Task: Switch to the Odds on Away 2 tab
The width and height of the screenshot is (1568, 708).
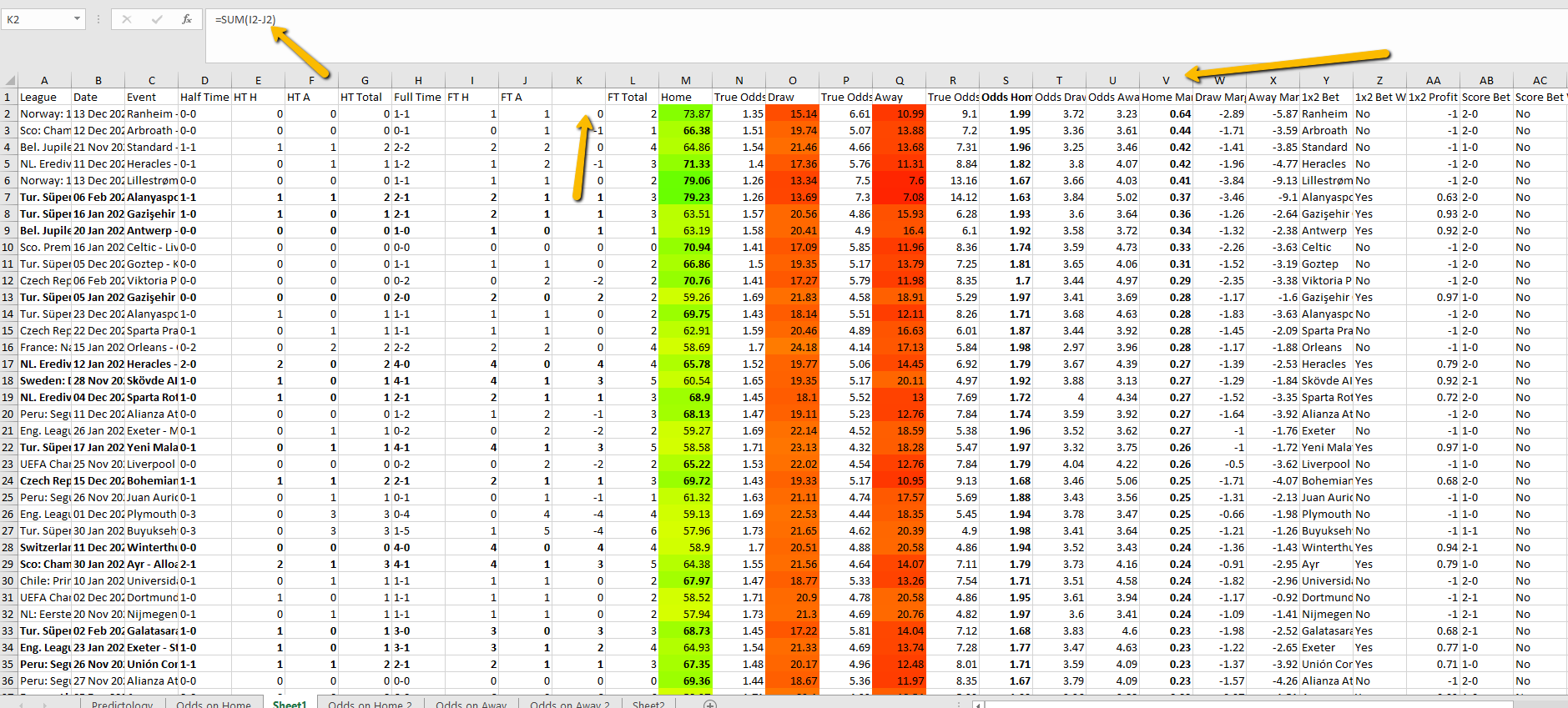Action: point(569,703)
